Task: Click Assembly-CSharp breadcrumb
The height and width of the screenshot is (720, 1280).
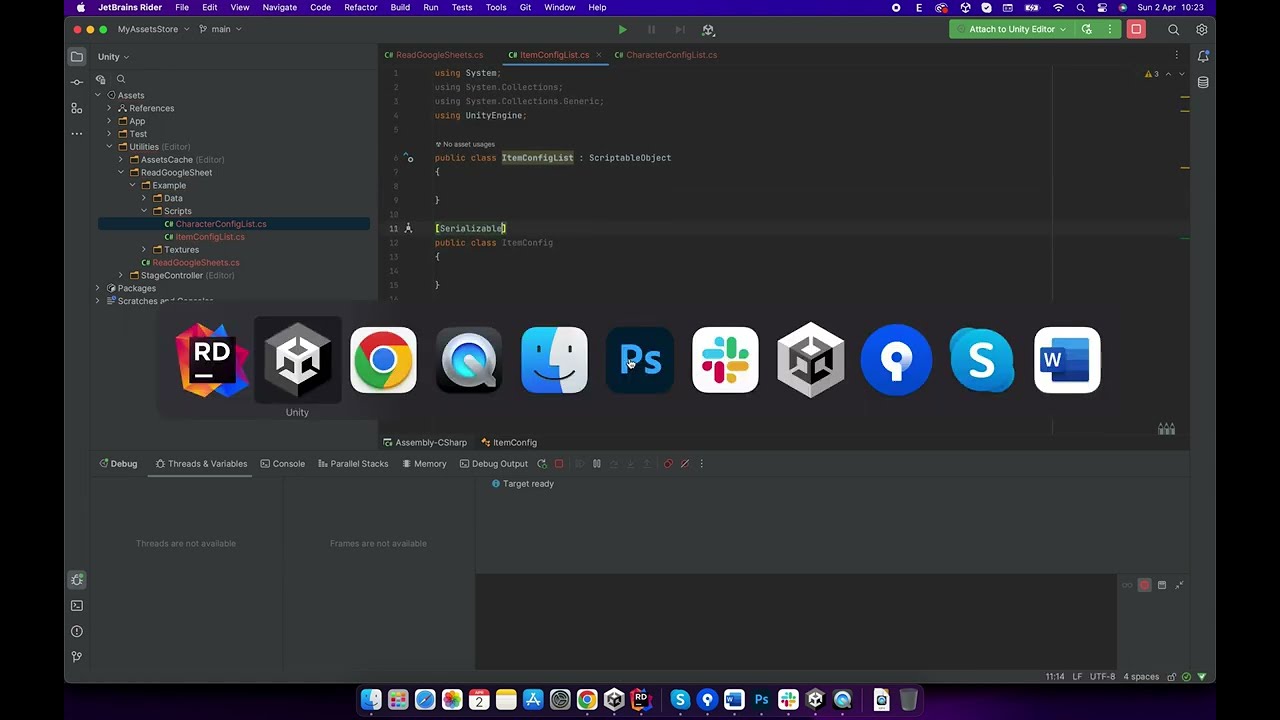Action: 425,442
